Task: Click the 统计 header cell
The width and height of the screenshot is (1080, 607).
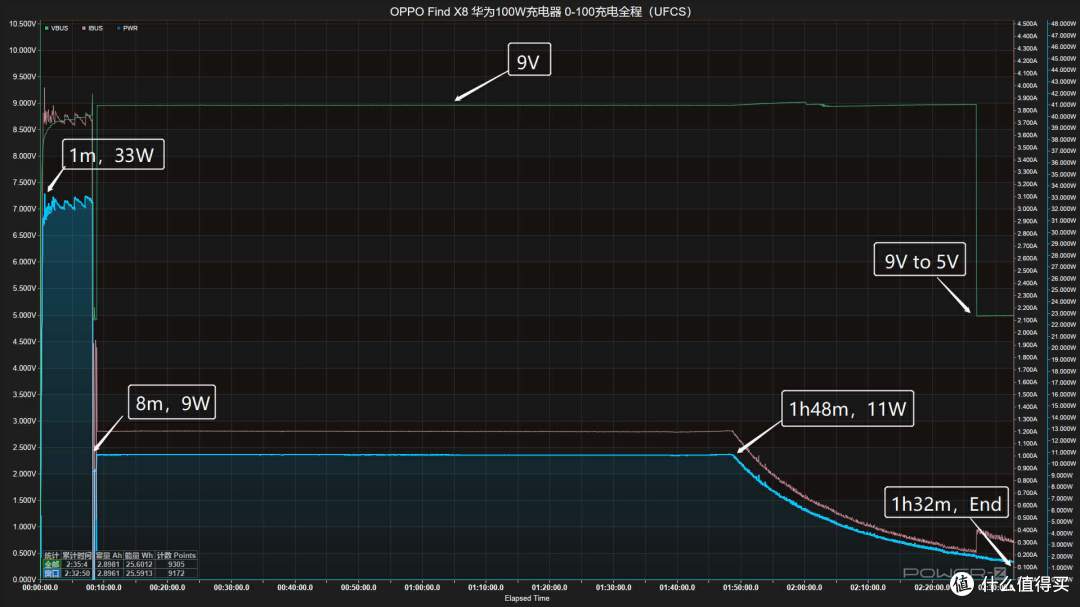Action: coord(52,555)
